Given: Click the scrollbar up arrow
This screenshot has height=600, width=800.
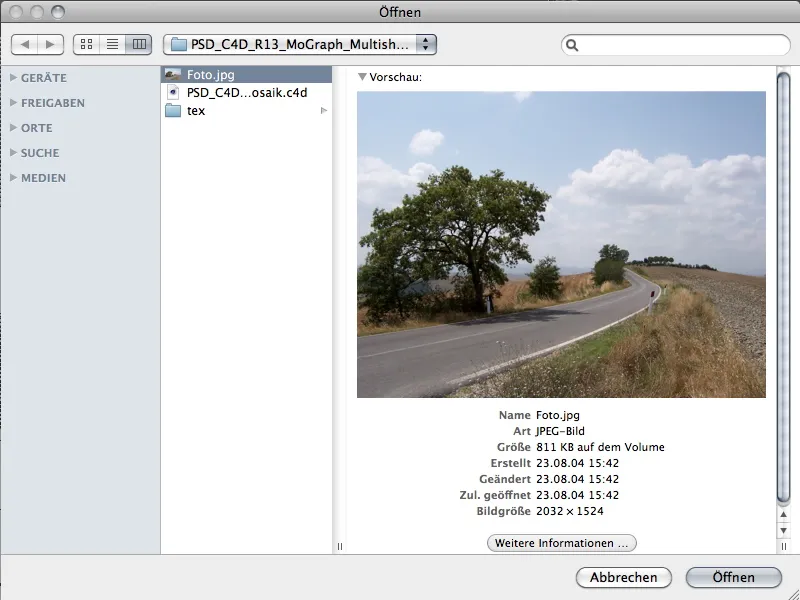Looking at the screenshot, I should point(784,515).
